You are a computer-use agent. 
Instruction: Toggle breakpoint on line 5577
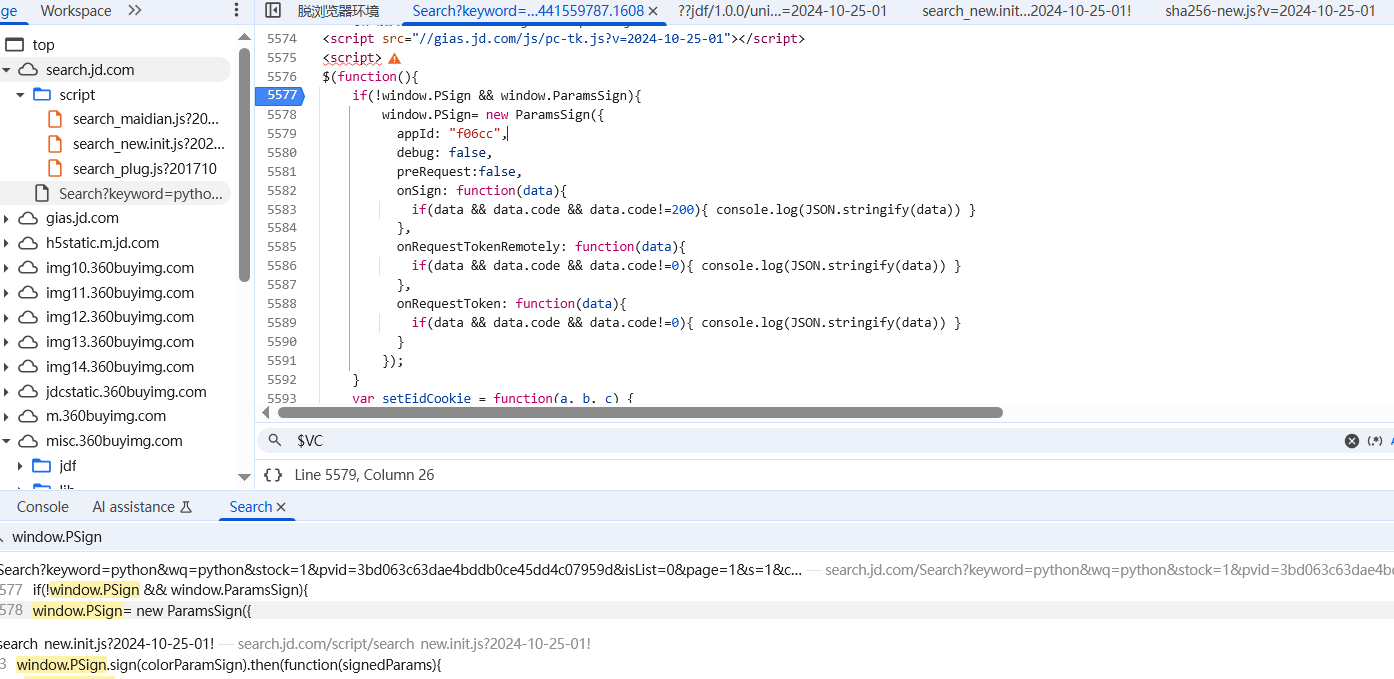pyautogui.click(x=282, y=95)
